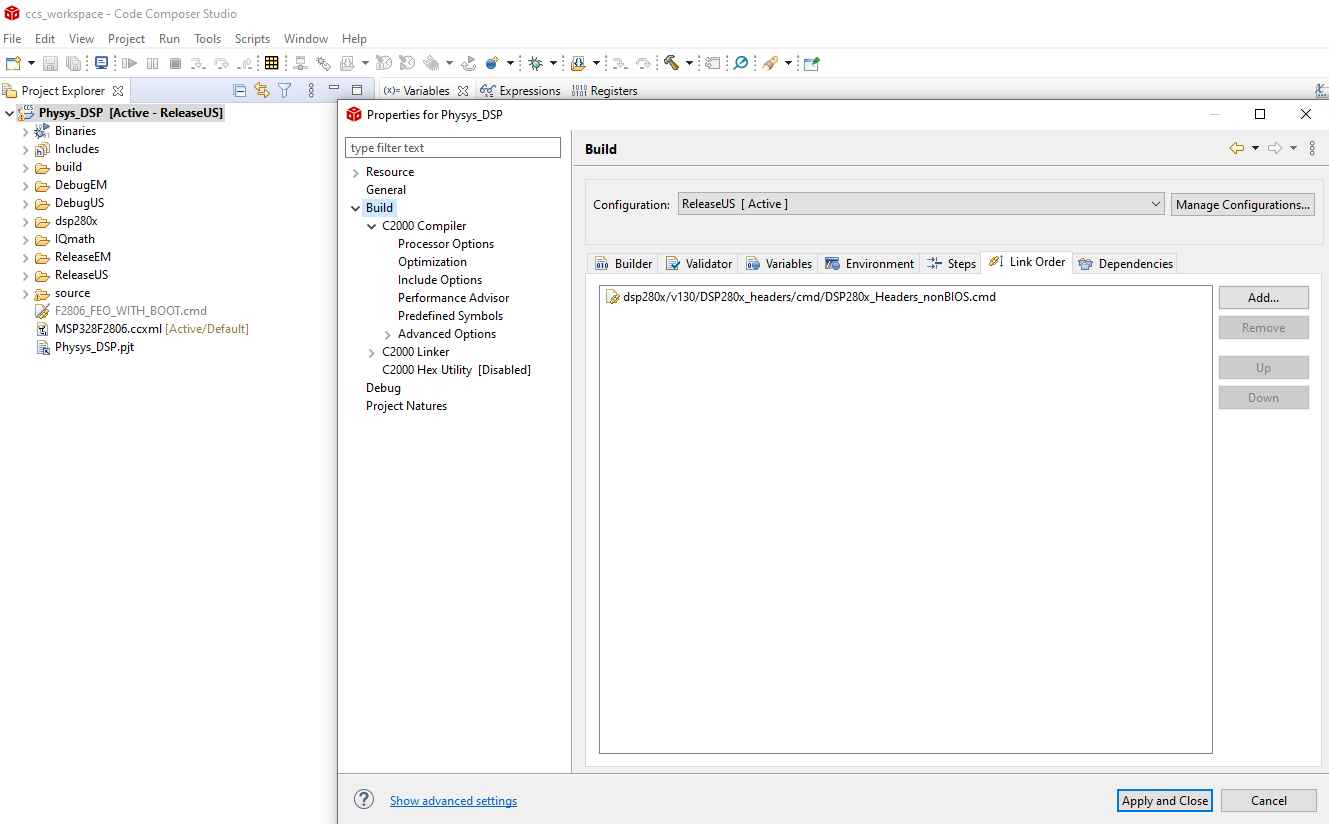Click the type filter text field
1329x824 pixels.
pyautogui.click(x=453, y=148)
